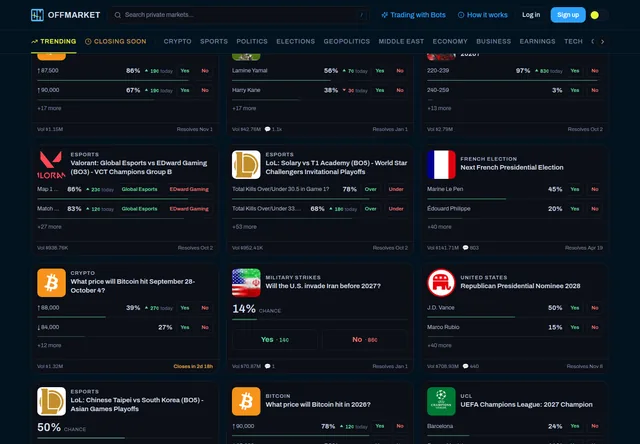Click the How it works info icon

click(x=461, y=15)
